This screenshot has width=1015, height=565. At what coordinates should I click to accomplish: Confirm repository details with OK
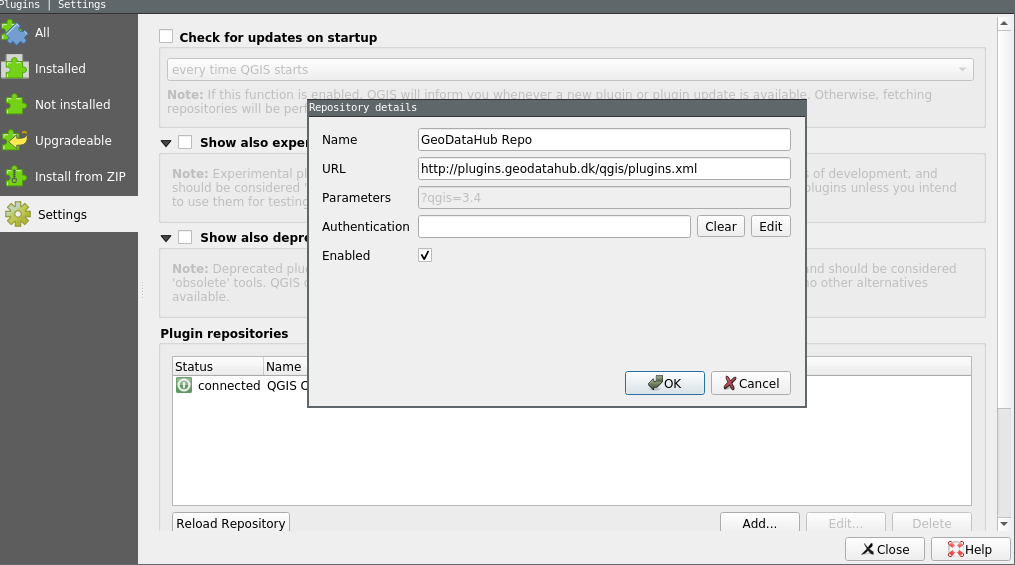664,383
